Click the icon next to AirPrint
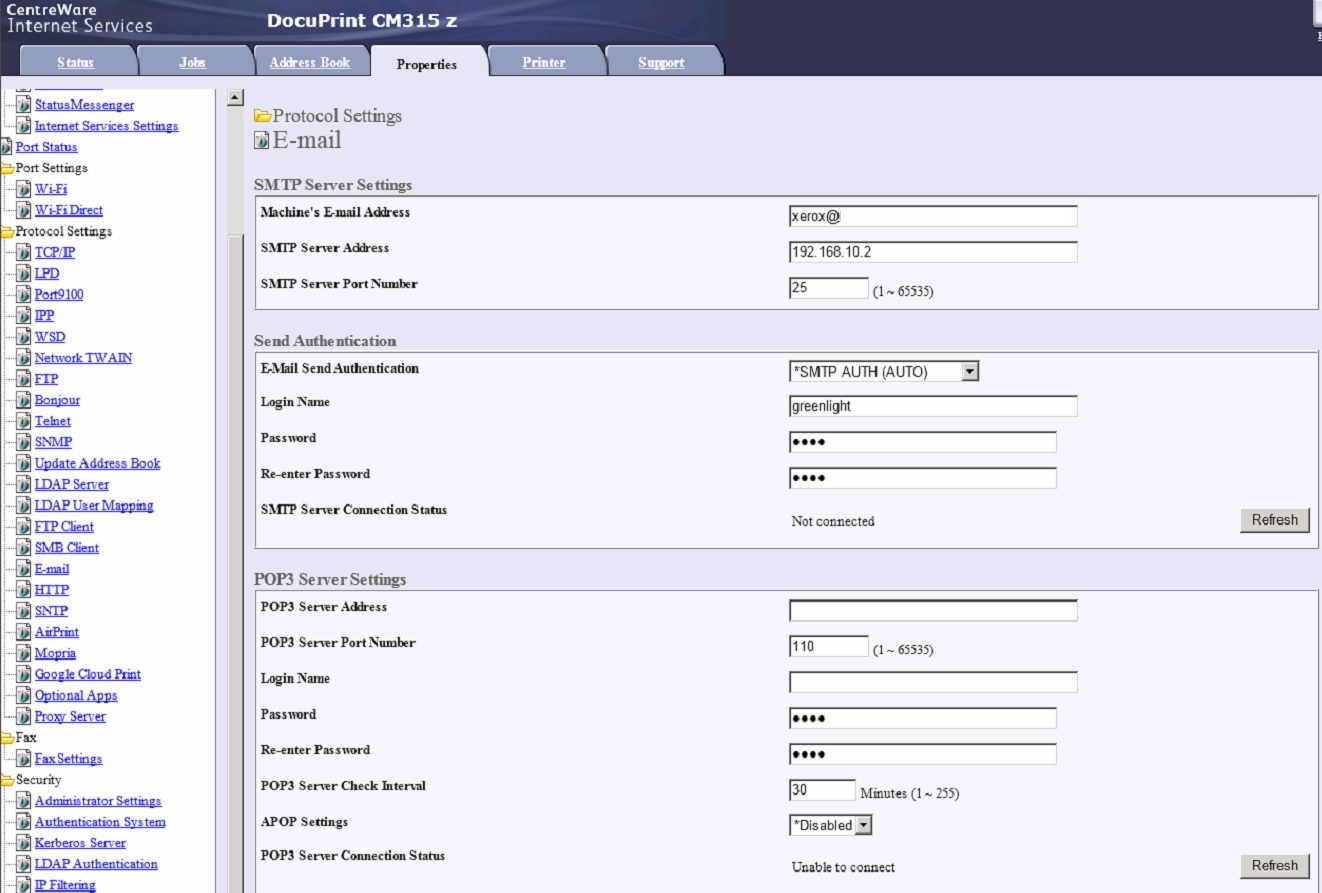 point(25,632)
